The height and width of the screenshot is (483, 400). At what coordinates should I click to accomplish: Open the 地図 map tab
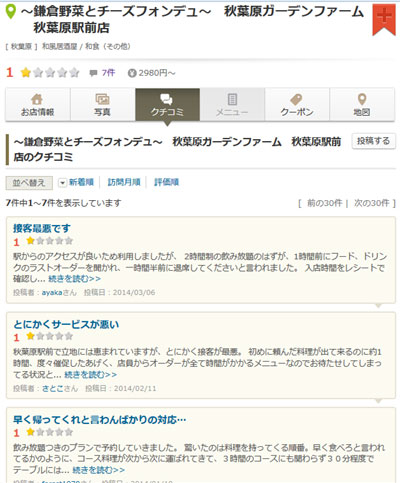click(x=362, y=105)
